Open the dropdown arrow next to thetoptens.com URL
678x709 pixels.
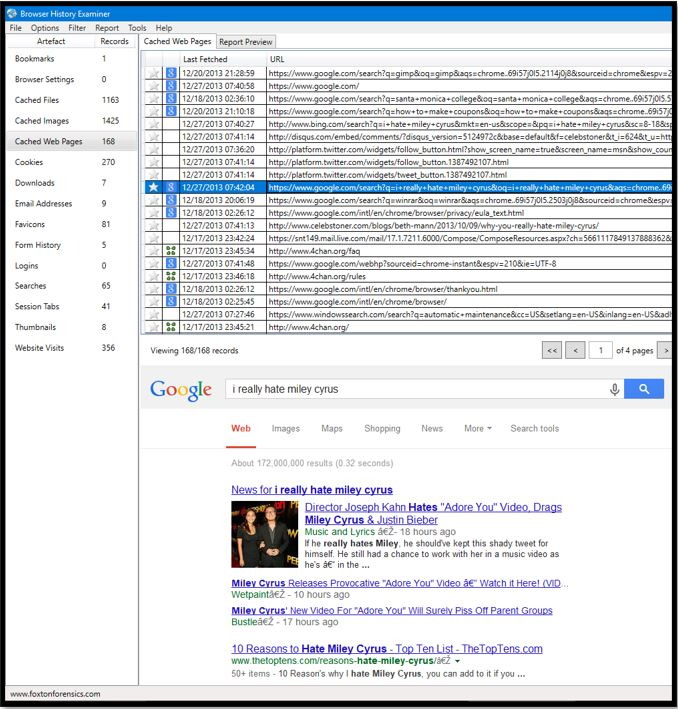[457, 661]
